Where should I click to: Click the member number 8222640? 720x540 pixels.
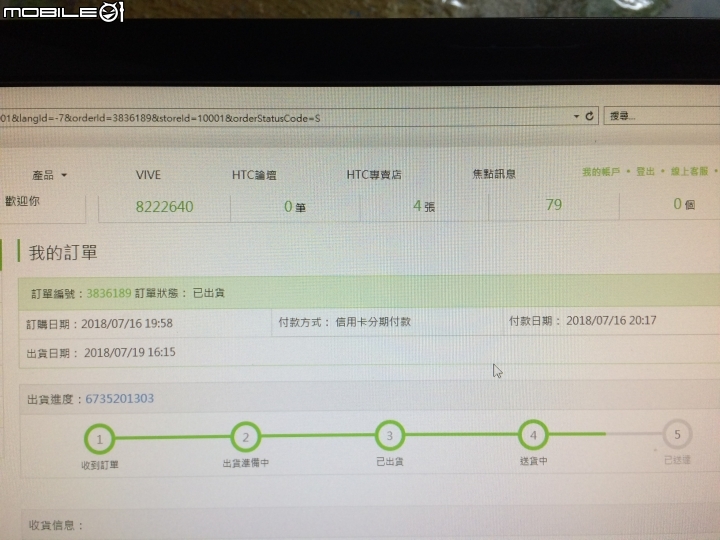point(164,207)
